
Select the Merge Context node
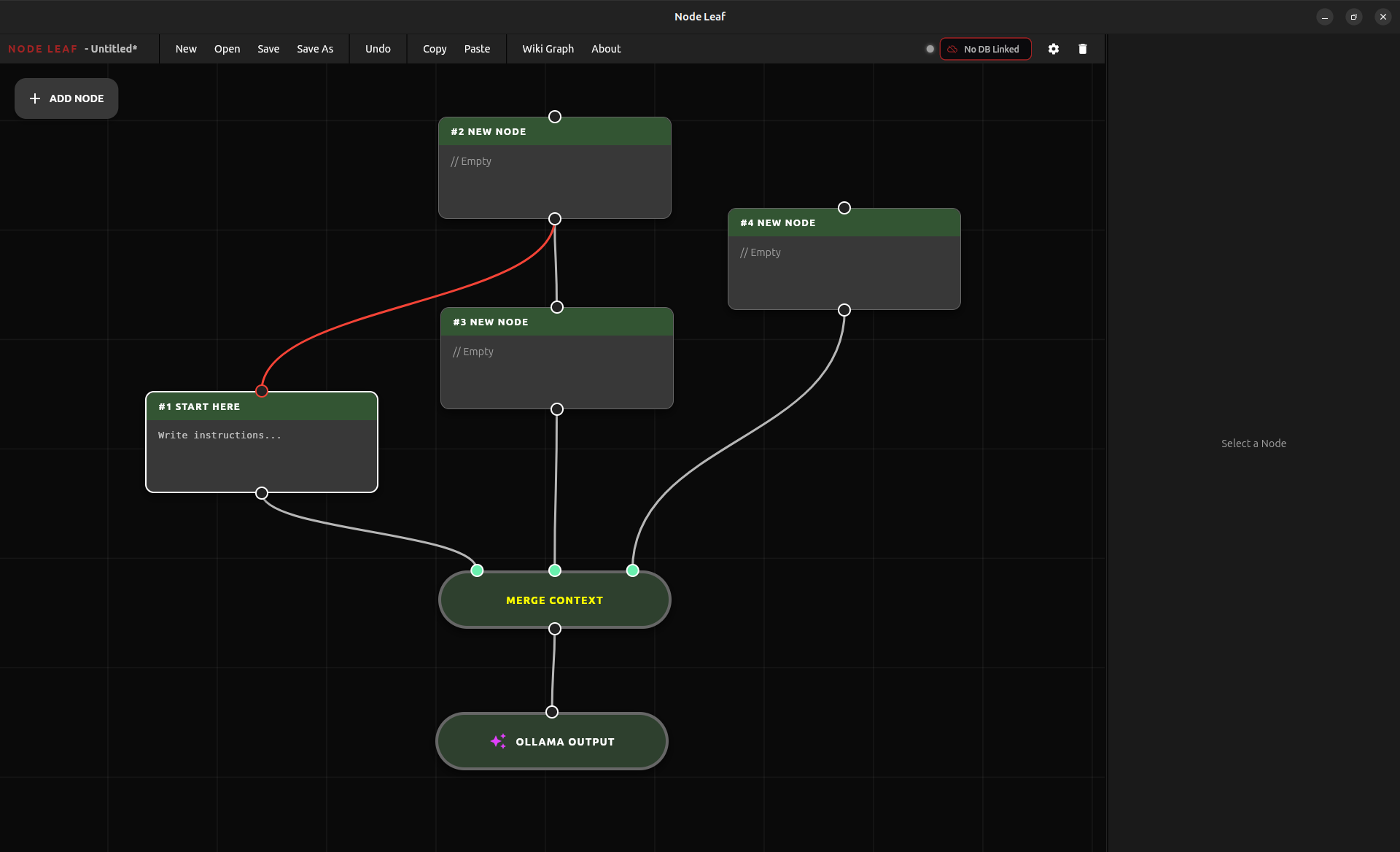(x=554, y=600)
